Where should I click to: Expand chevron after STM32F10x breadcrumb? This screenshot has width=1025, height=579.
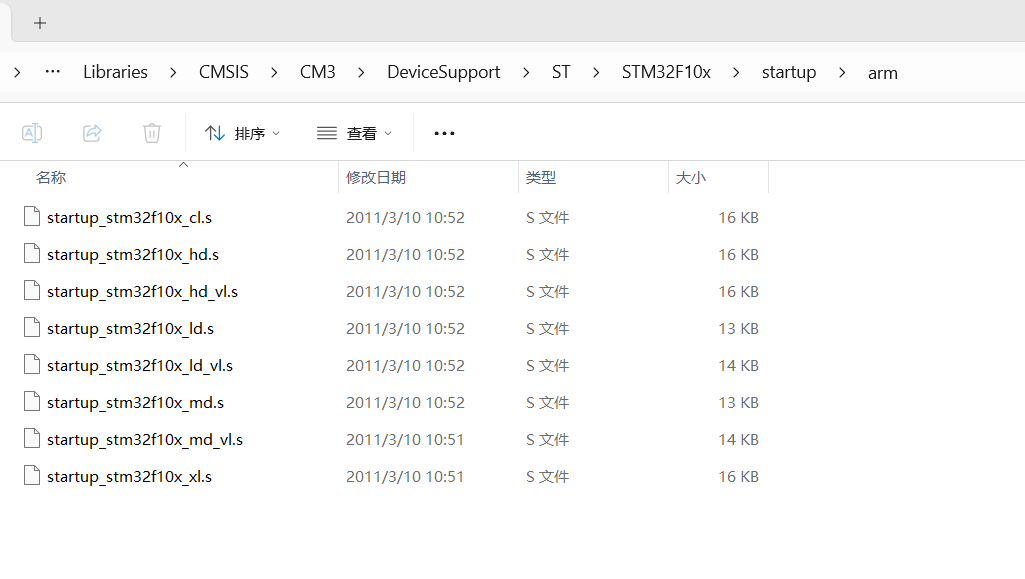(x=737, y=73)
